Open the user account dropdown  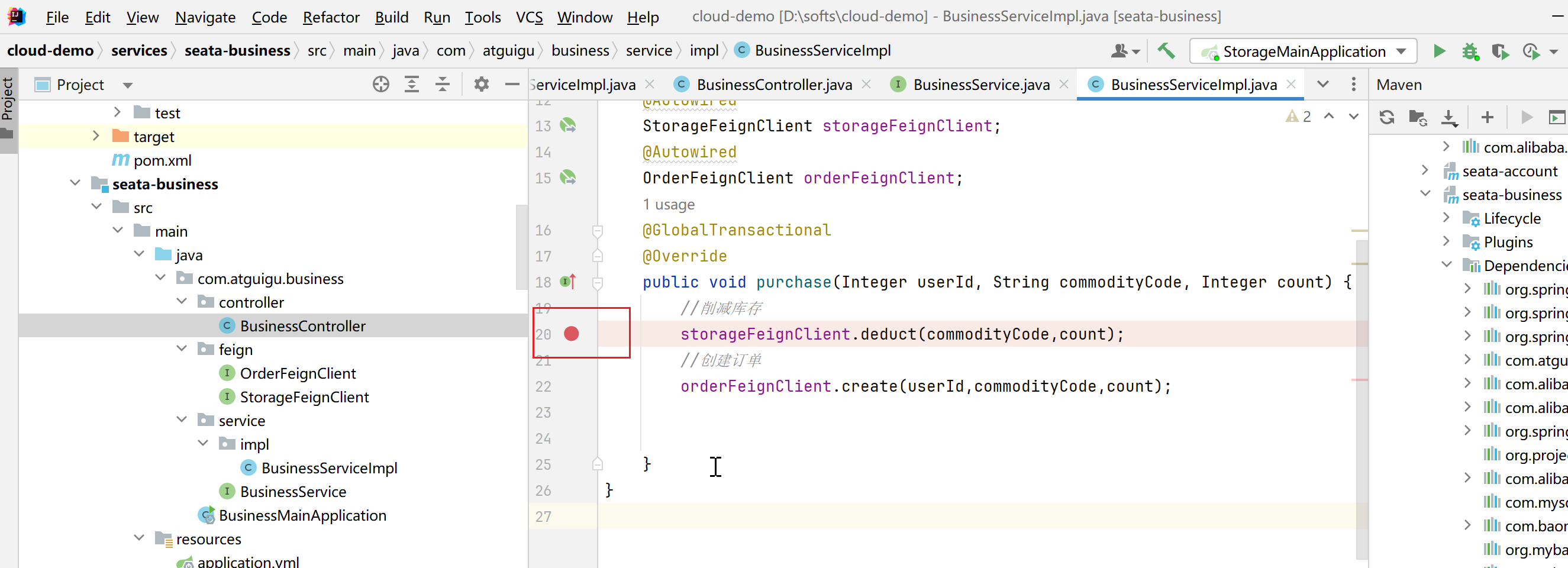[x=1125, y=51]
